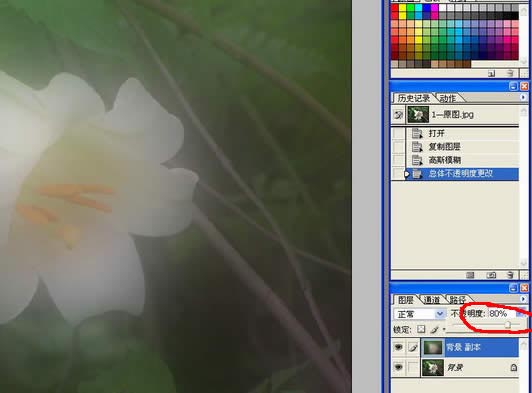Set history brush source for 高斯模糊 state
Screen dimensions: 532x393
(398, 160)
